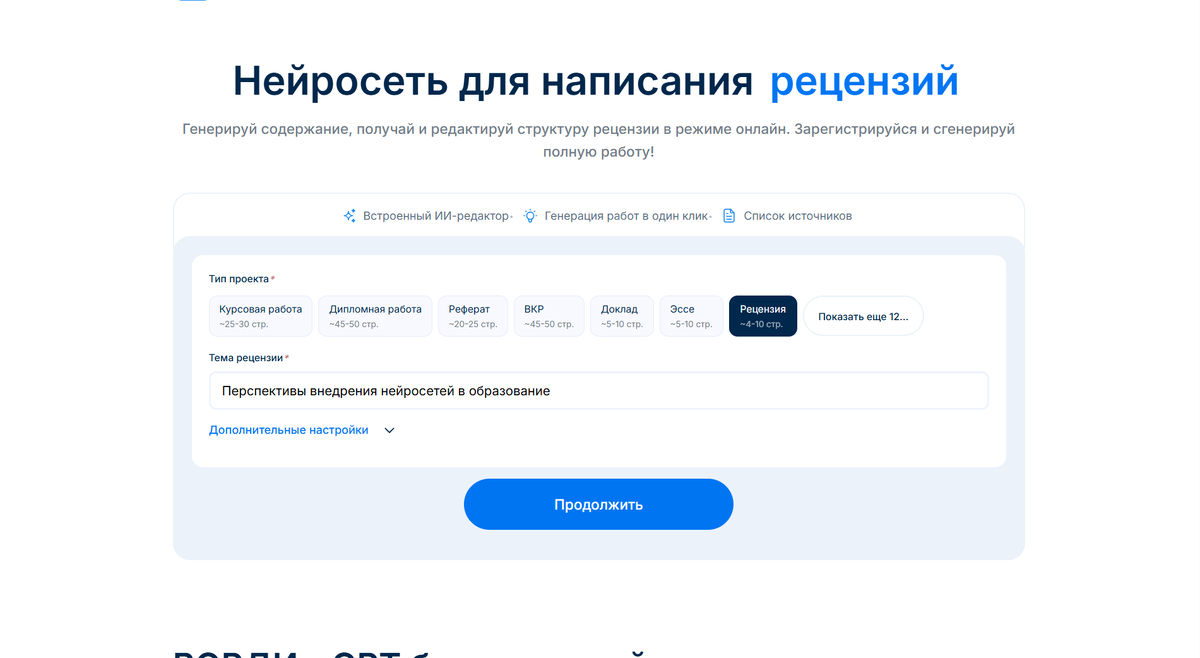
Task: Choose Эссе as the project type
Action: coord(691,315)
